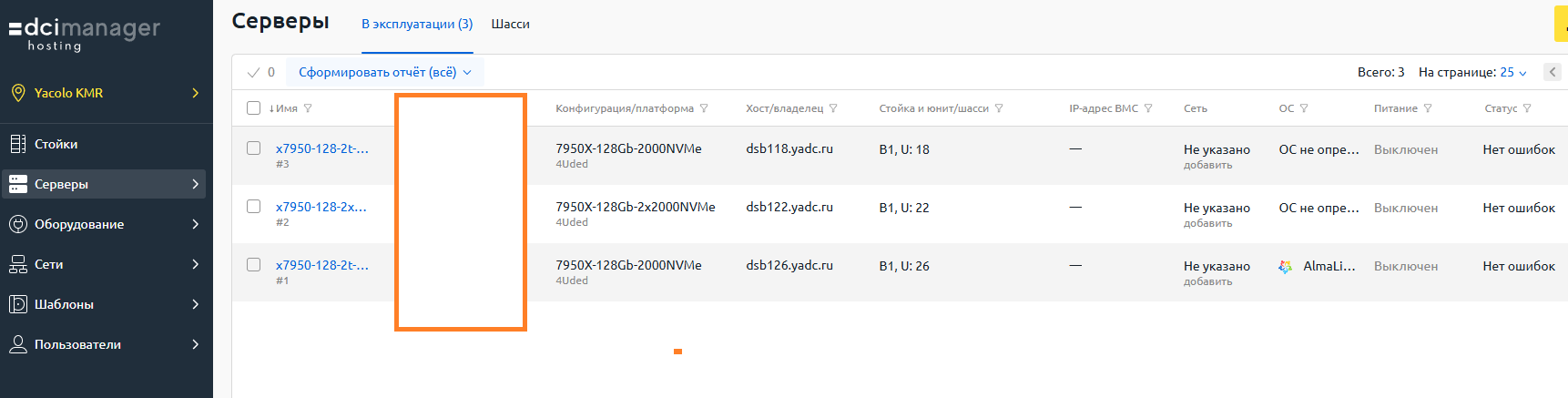Open server link x7950-128-2x… #2
Image resolution: width=1568 pixels, height=398 pixels.
pyautogui.click(x=321, y=207)
